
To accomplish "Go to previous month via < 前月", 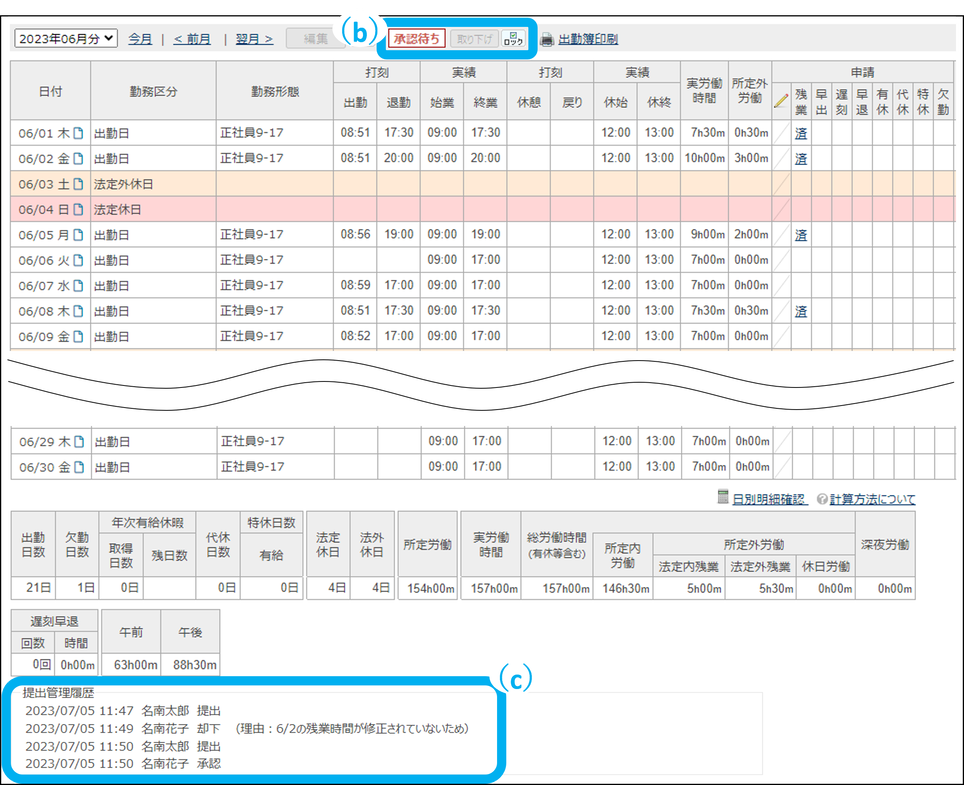I will [192, 39].
